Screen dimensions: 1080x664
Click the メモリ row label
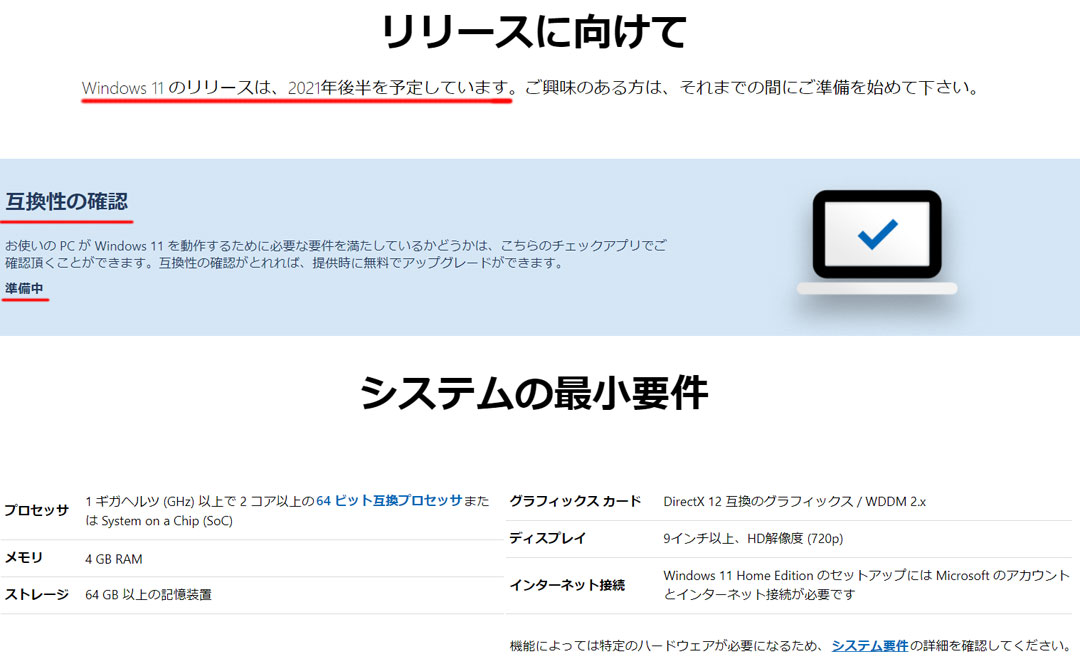pyautogui.click(x=24, y=558)
